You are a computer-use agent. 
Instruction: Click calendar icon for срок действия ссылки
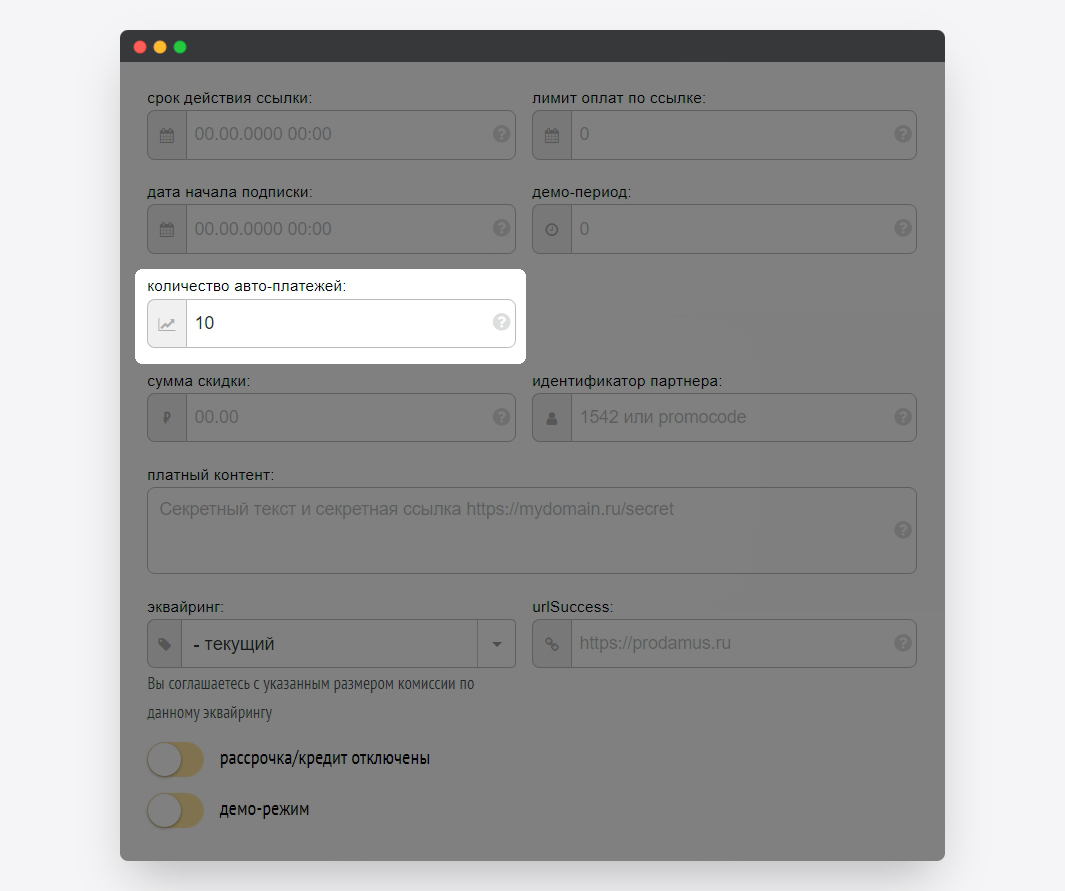pyautogui.click(x=167, y=135)
